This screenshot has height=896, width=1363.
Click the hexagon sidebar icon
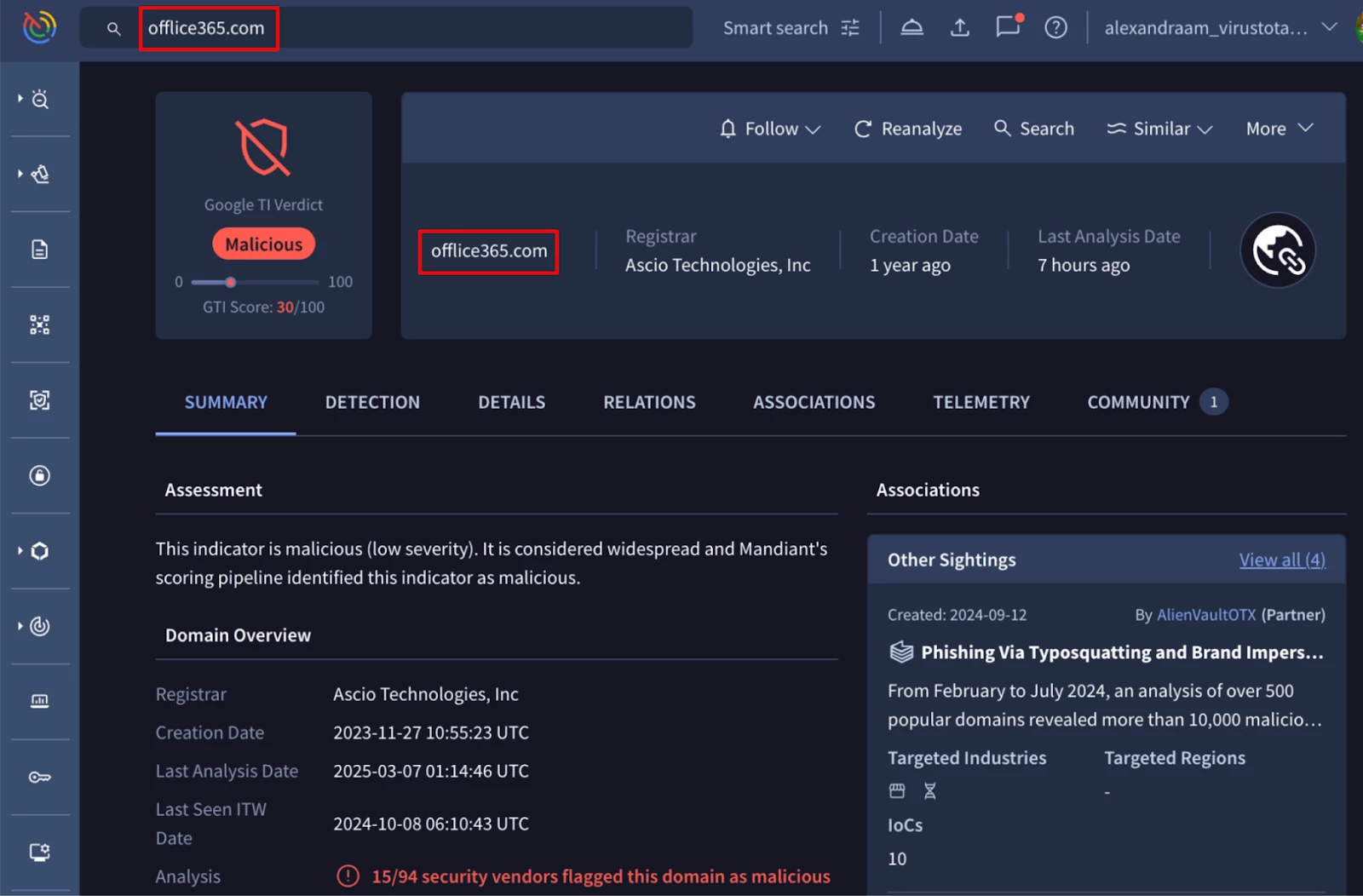click(40, 551)
